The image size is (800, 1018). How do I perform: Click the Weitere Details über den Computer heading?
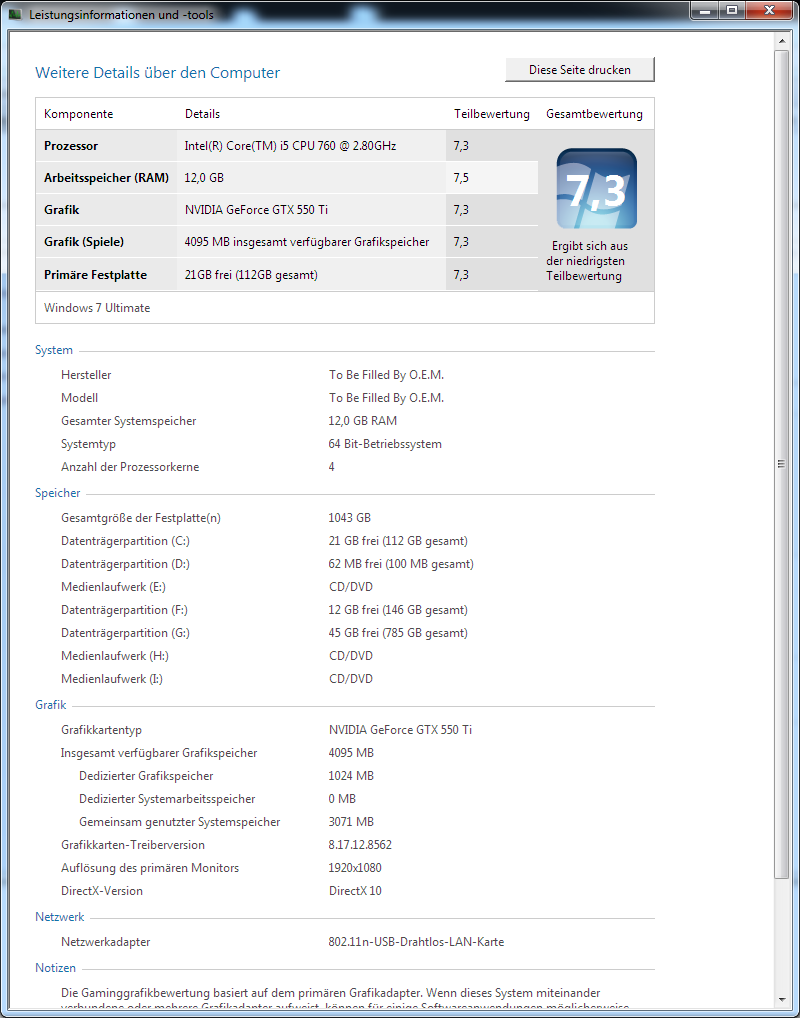[x=158, y=73]
